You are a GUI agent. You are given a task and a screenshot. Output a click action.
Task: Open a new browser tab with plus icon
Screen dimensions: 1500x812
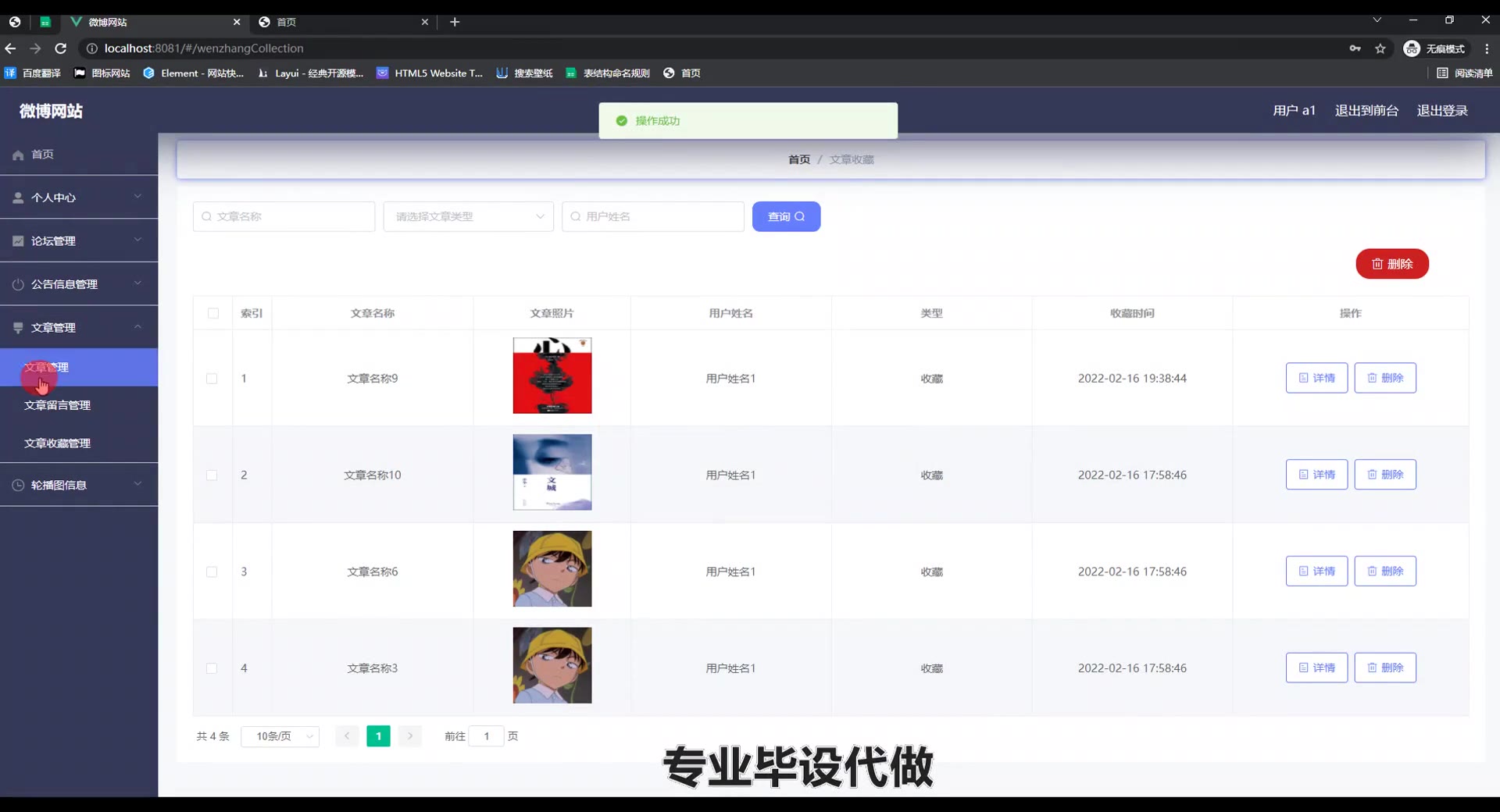pos(455,22)
